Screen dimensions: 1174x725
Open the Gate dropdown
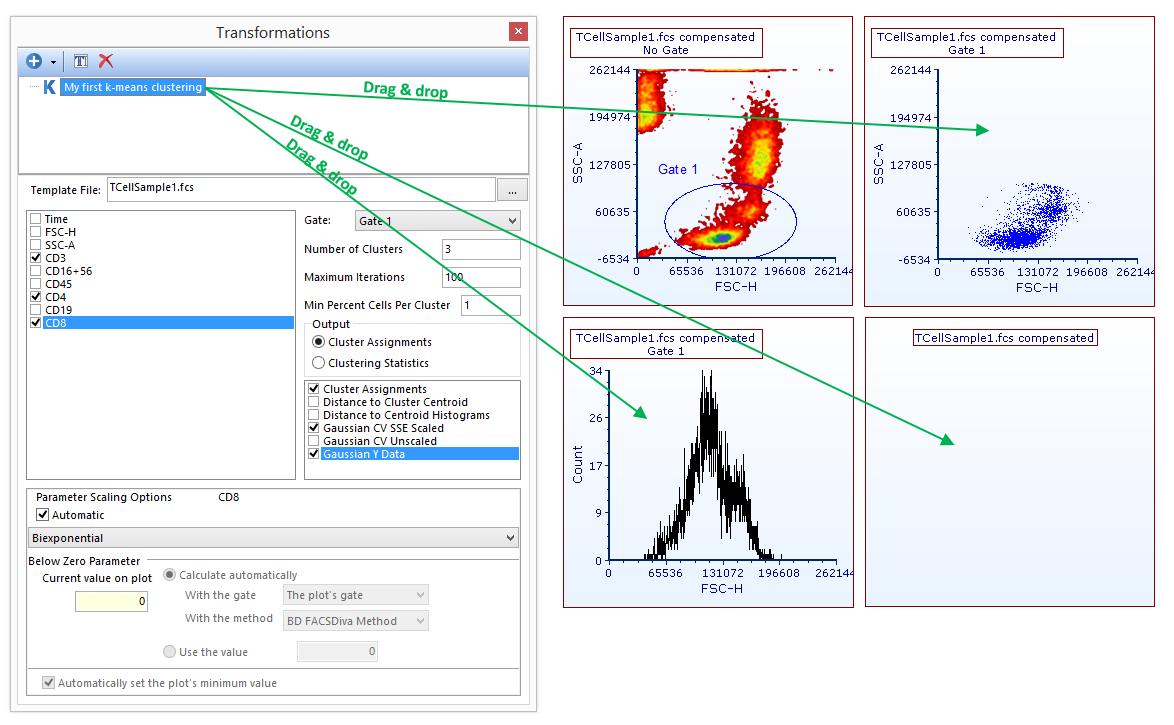(x=438, y=221)
